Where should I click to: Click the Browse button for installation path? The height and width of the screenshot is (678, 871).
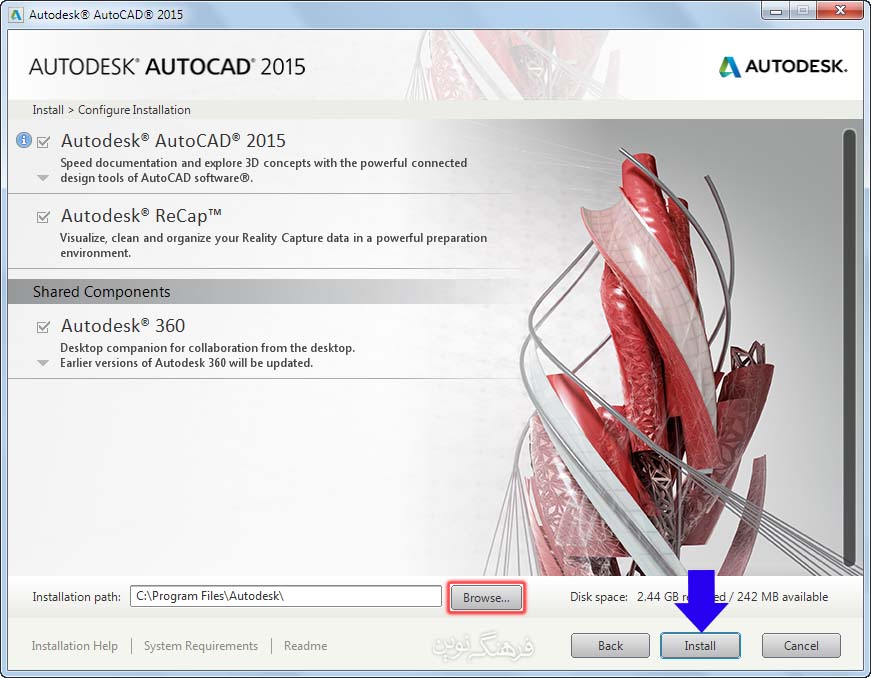pos(486,597)
